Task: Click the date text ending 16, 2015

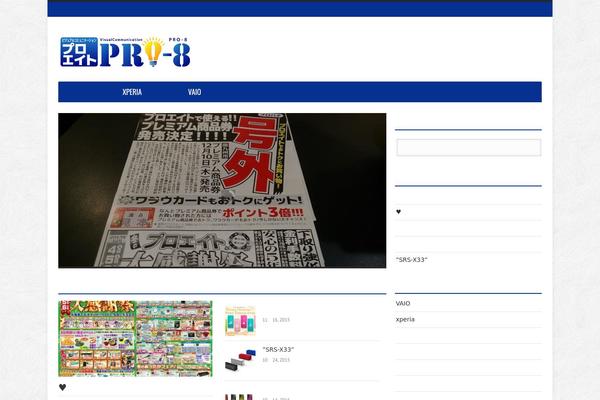Action: click(x=276, y=320)
